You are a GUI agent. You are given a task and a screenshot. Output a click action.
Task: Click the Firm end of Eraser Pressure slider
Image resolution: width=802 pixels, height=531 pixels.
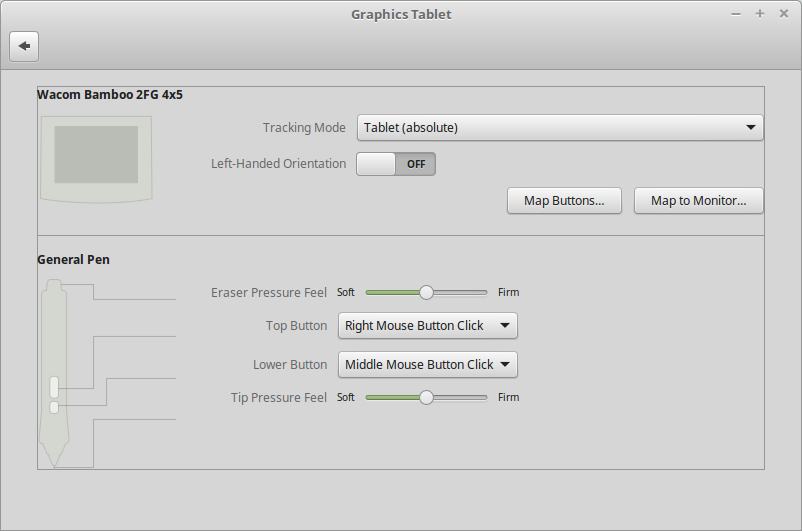(485, 293)
